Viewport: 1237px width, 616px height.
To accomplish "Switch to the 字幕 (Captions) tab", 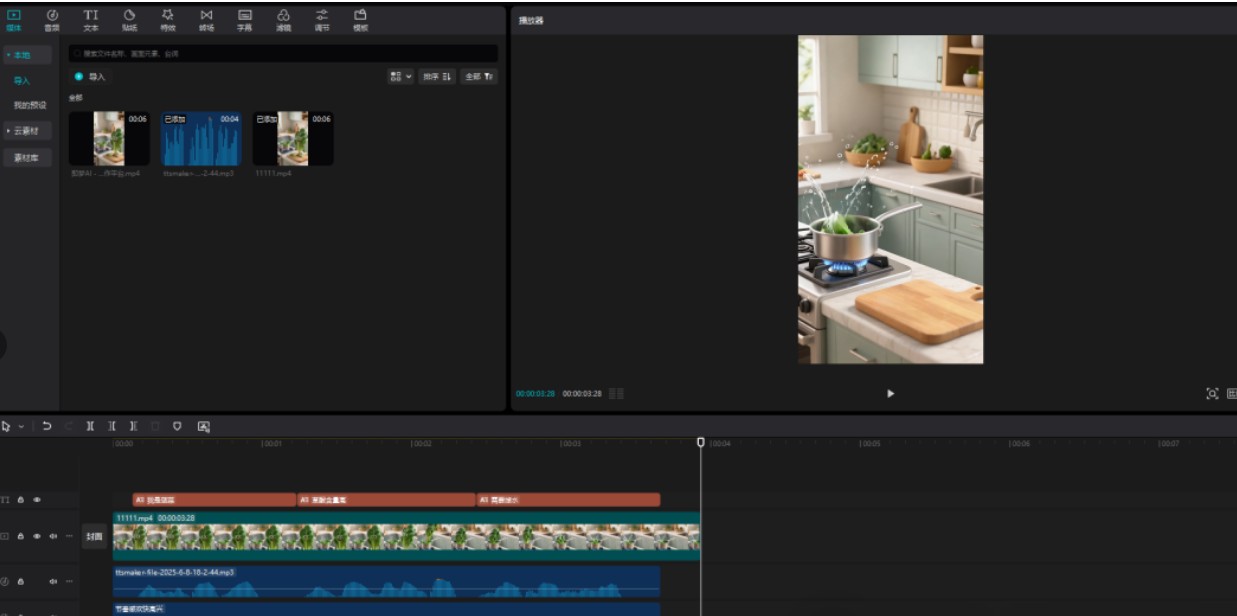I will (245, 20).
